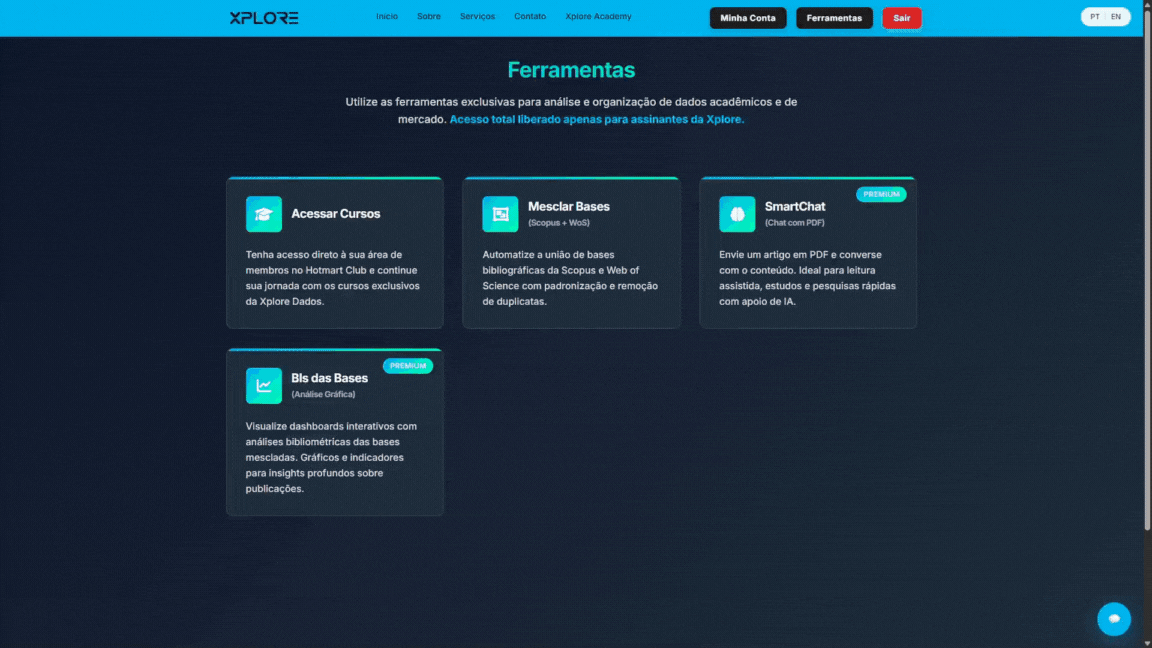1152x648 pixels.
Task: Open the Sobre navigation link
Action: (x=429, y=17)
